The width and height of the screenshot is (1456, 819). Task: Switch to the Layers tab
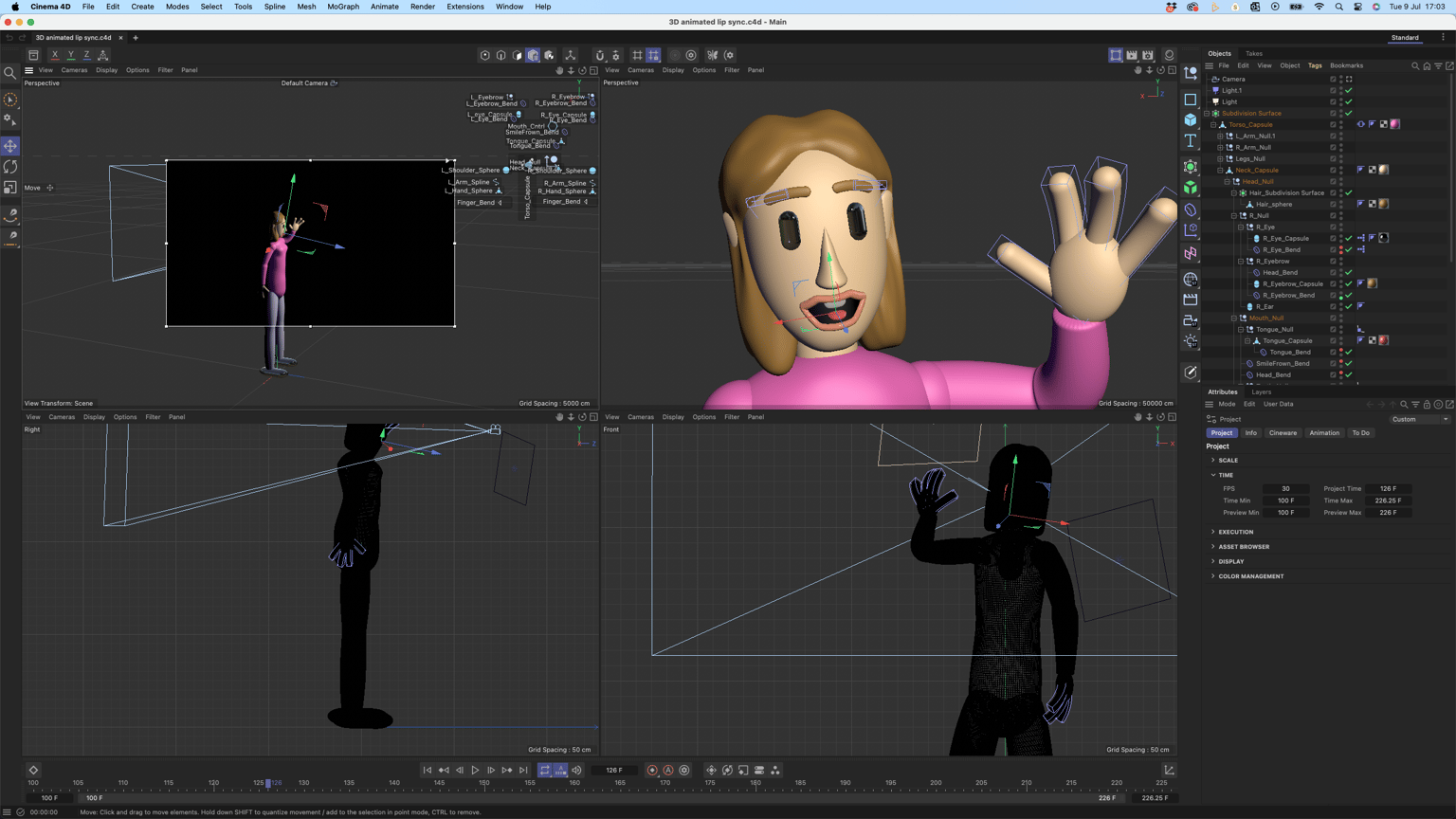1262,391
